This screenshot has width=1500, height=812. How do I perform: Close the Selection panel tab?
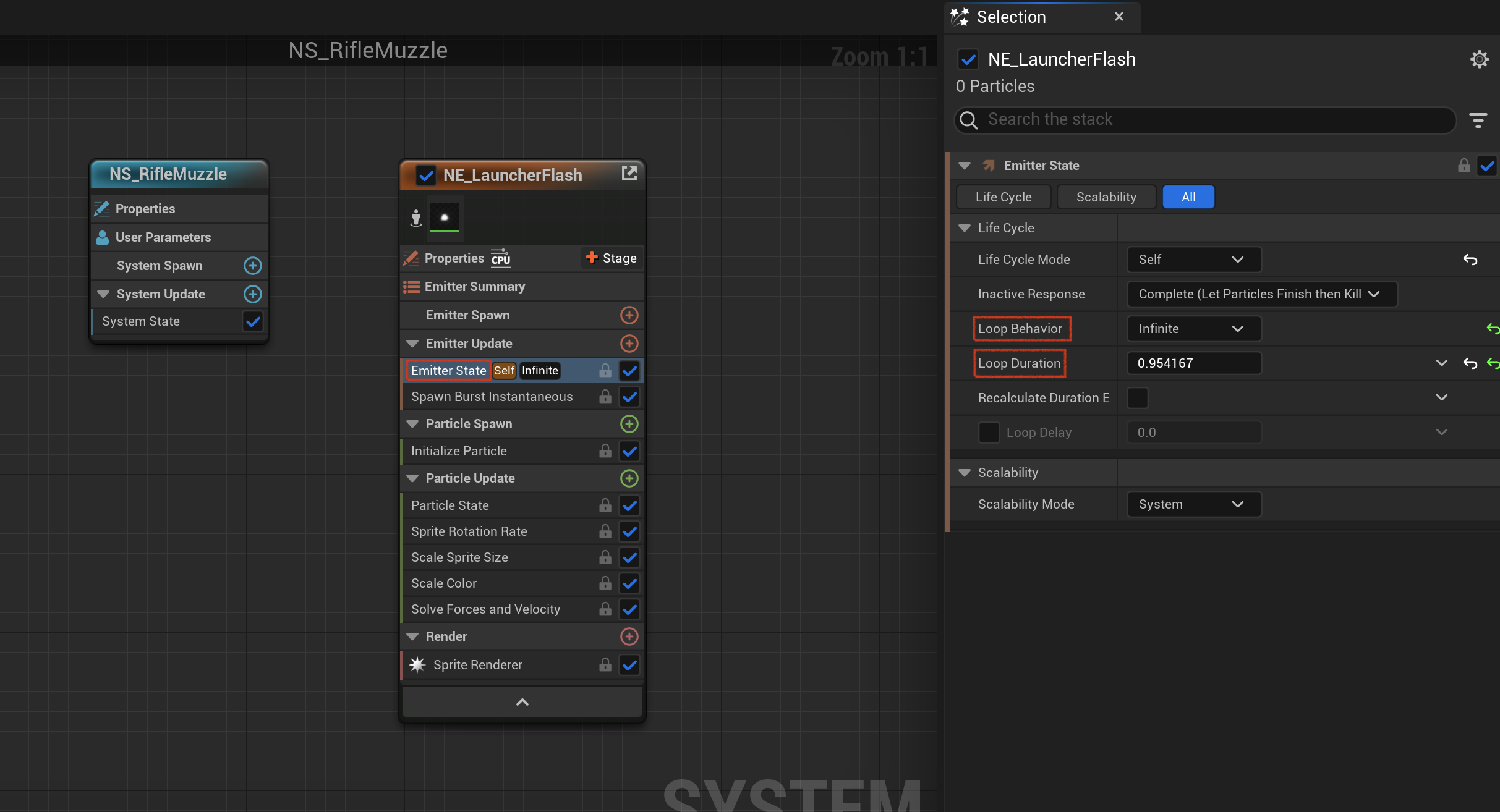click(1119, 17)
